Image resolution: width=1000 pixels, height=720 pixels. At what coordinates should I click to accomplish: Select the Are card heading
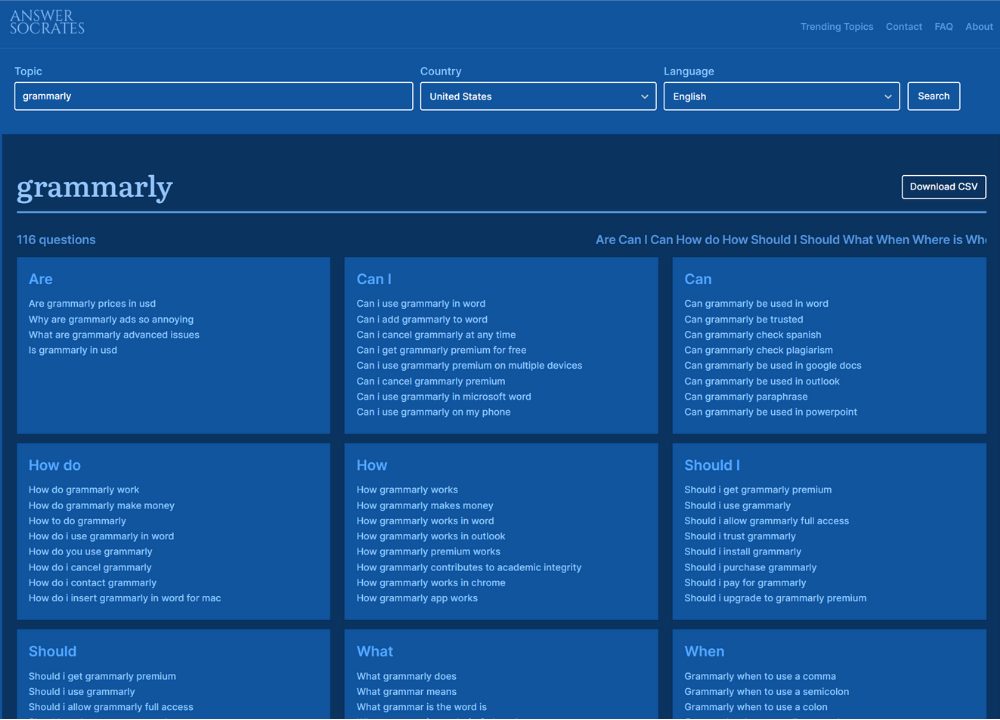(x=40, y=279)
